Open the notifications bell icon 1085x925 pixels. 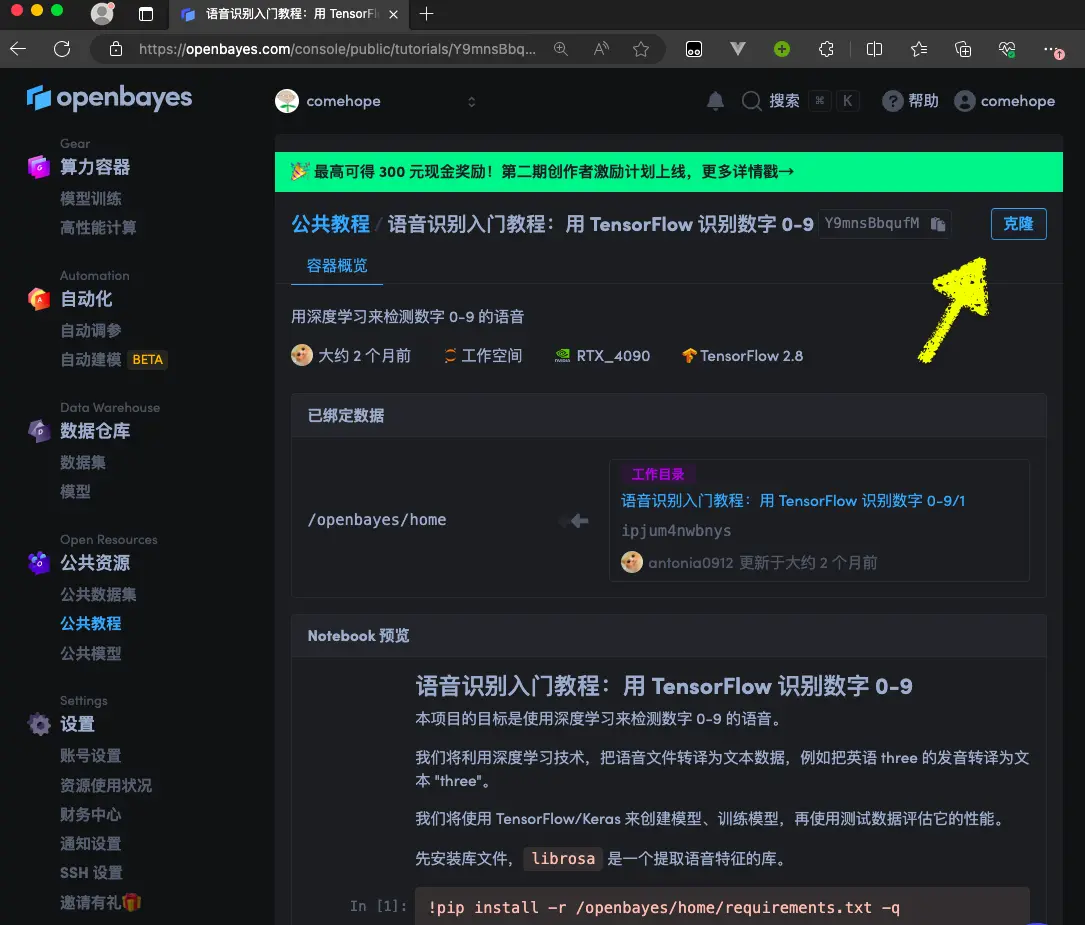pos(716,100)
